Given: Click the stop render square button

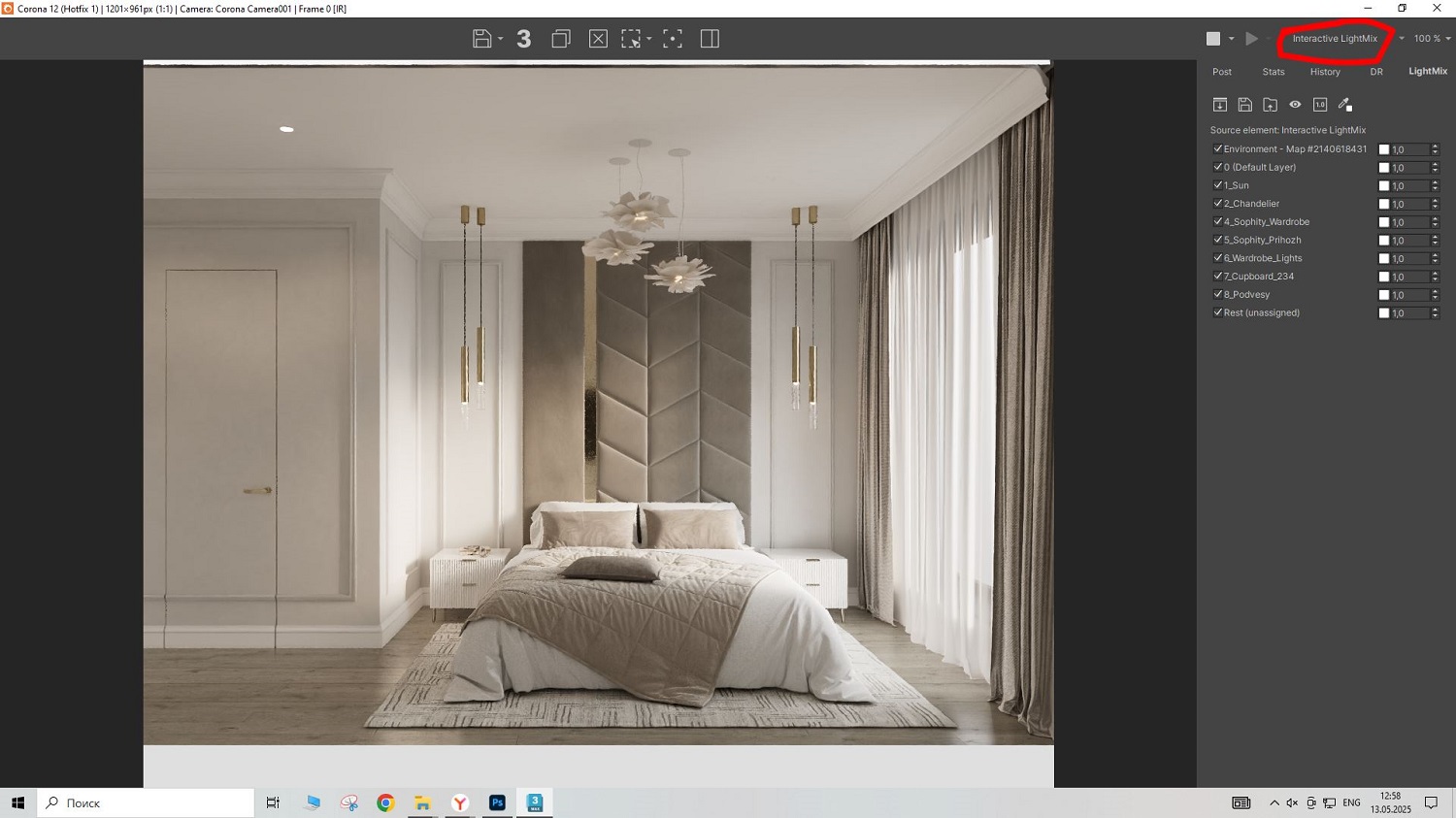Looking at the screenshot, I should (x=1213, y=39).
